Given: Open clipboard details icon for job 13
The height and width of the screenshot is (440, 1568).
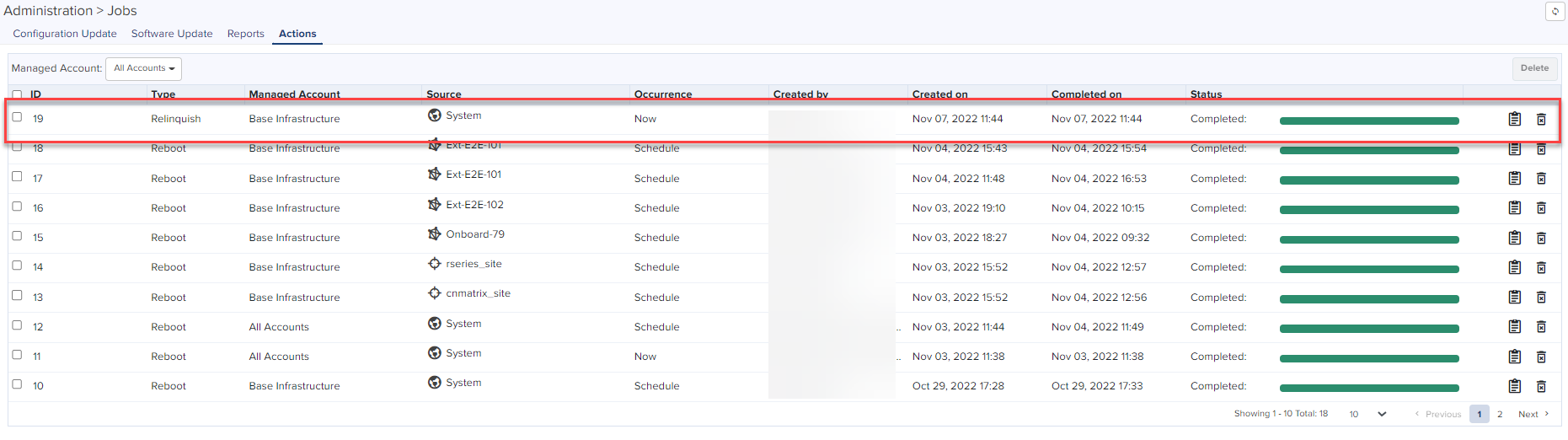Looking at the screenshot, I should 1514,298.
